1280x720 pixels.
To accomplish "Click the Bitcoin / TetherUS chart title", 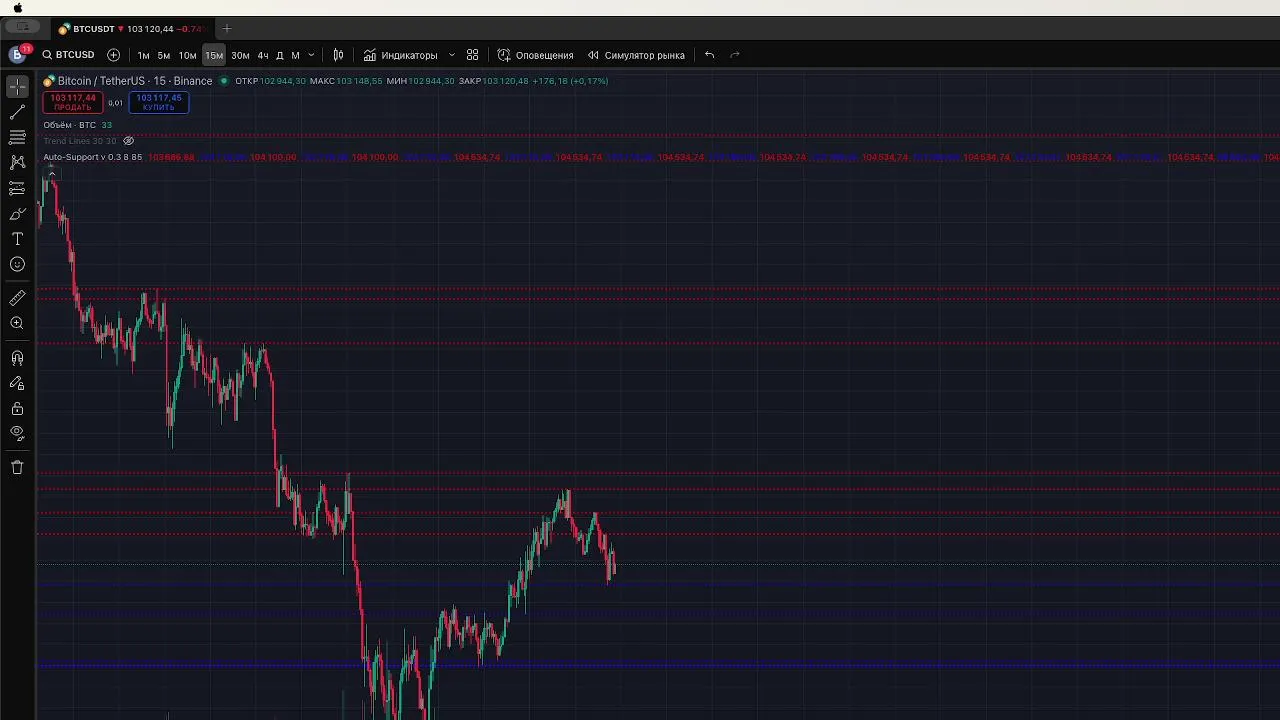I will [x=134, y=81].
